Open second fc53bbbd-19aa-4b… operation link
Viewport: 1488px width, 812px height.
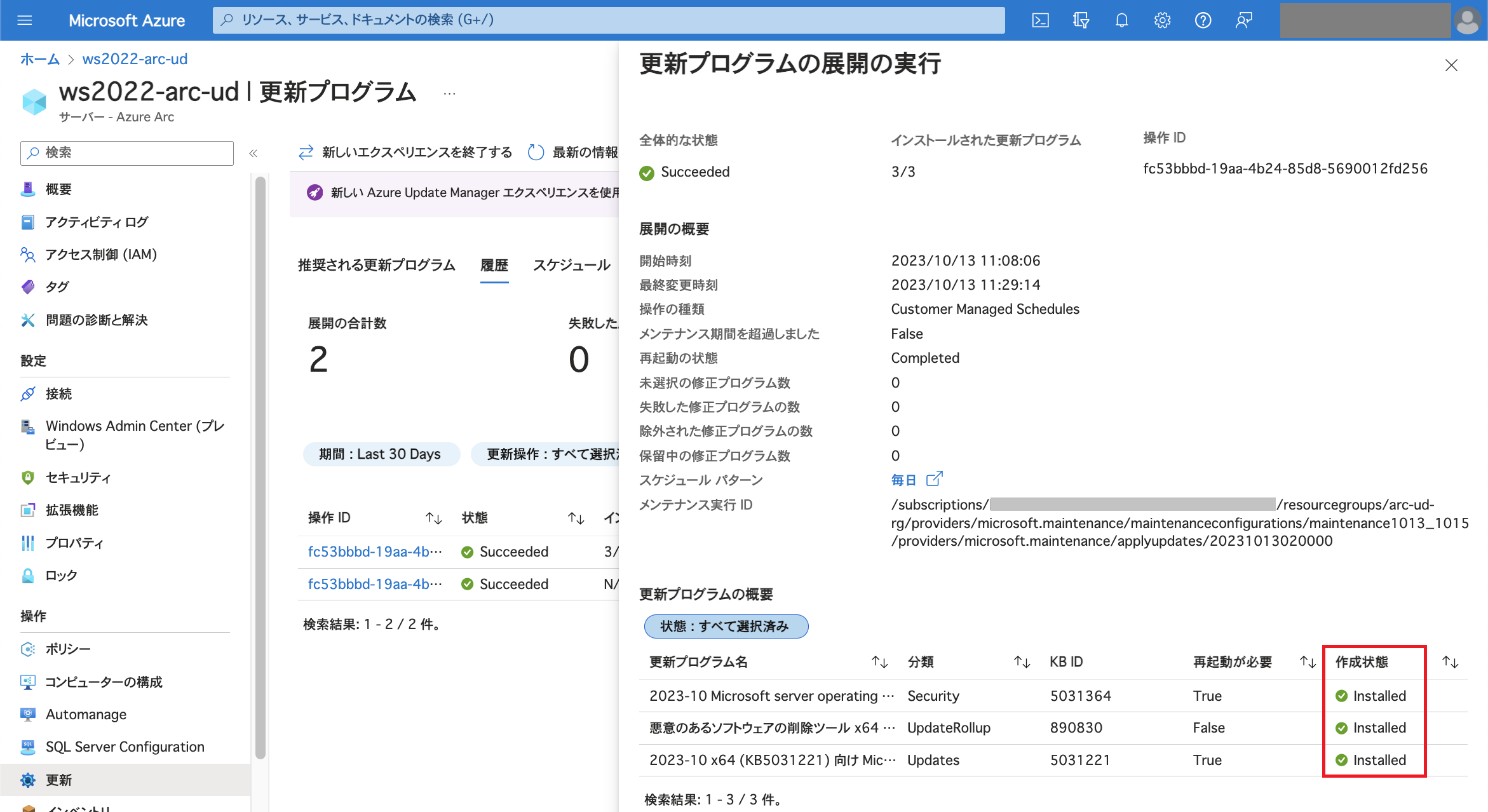375,584
